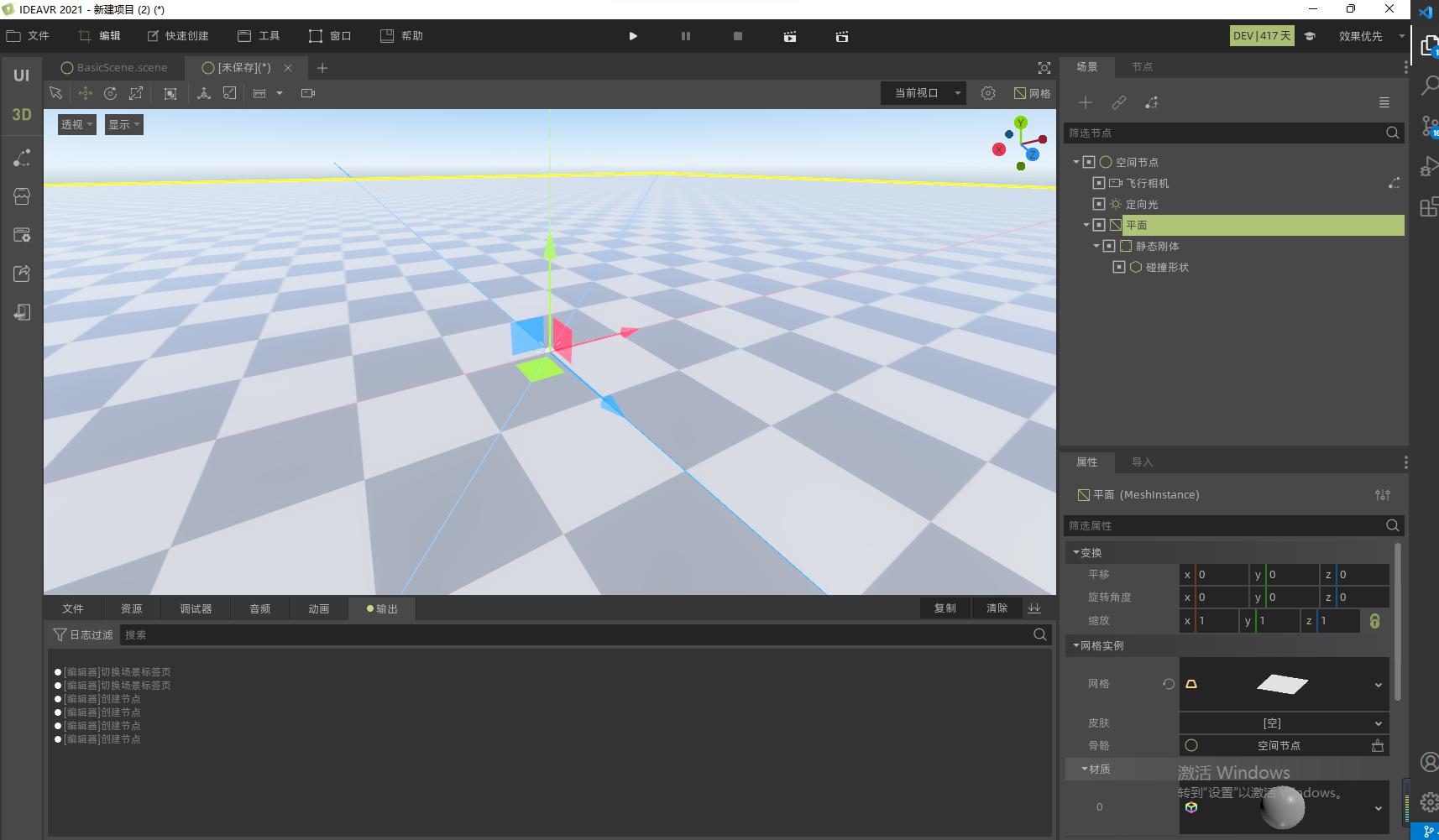Activate the rotate tool
Viewport: 1439px width, 840px height.
pyautogui.click(x=110, y=93)
